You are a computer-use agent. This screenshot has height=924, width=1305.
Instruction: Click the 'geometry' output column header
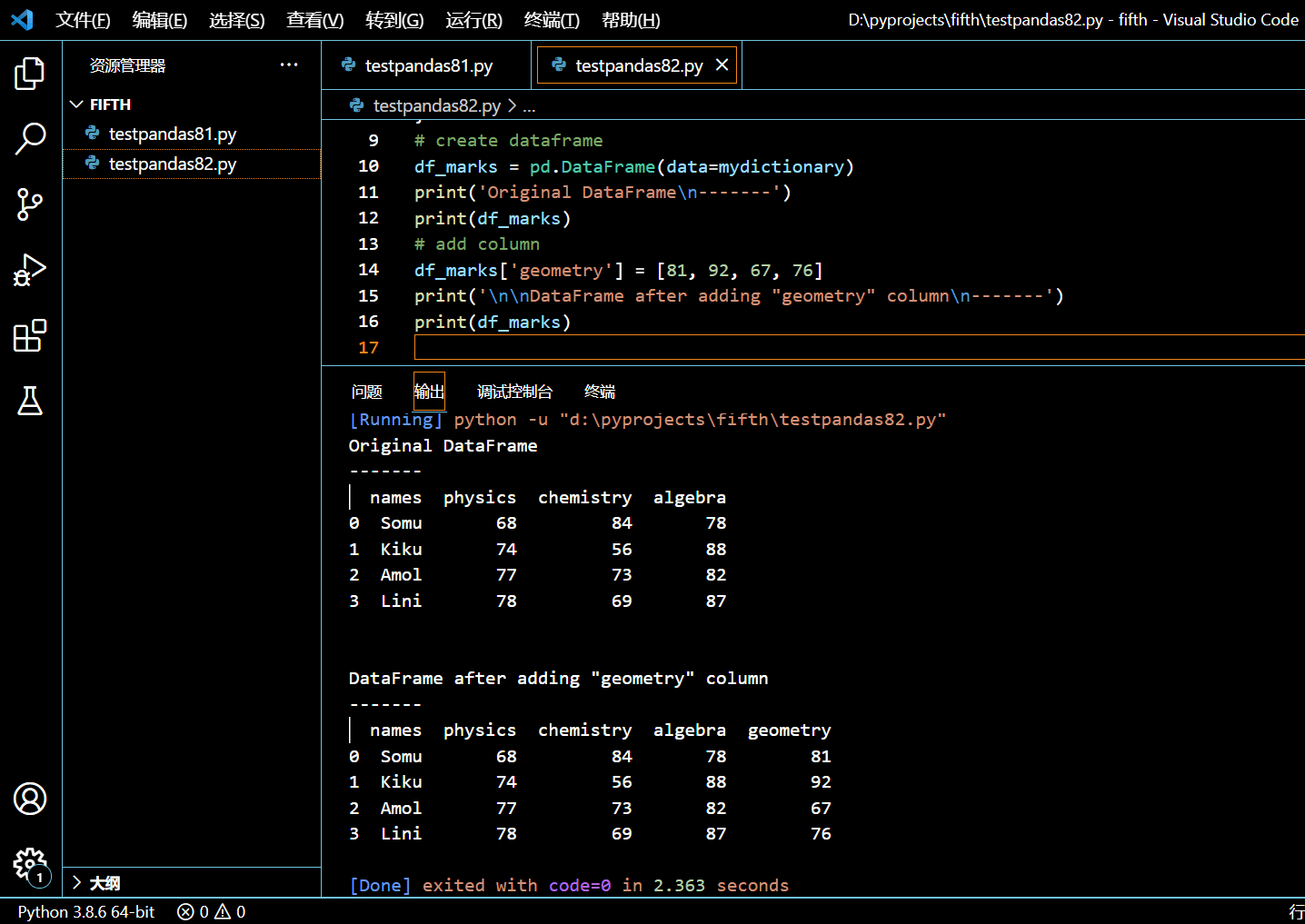790,730
